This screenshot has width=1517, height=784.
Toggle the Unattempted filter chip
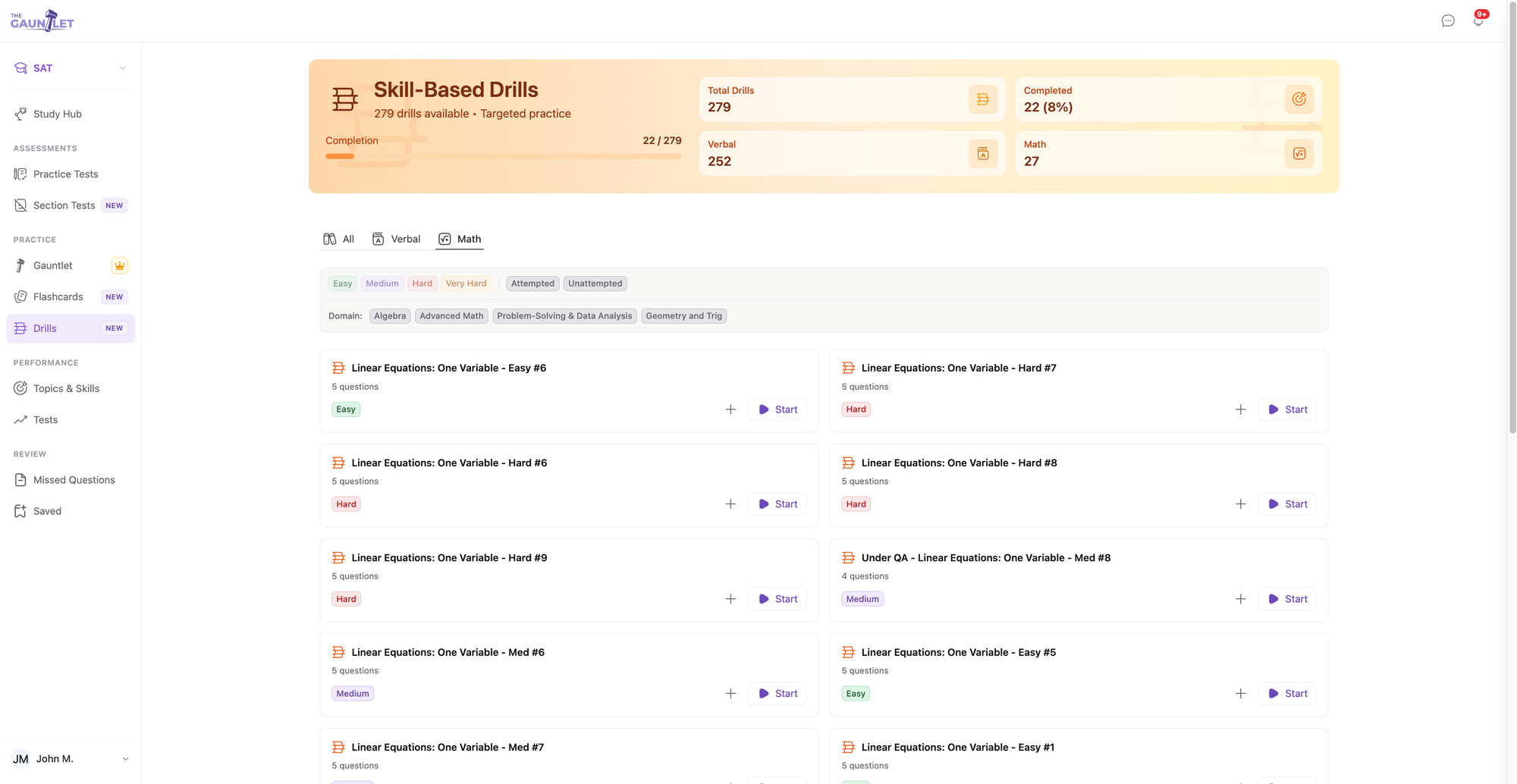595,284
